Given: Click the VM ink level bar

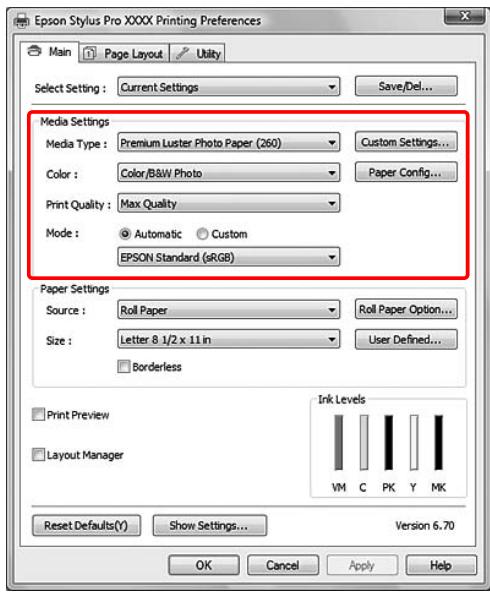Looking at the screenshot, I should click(339, 442).
